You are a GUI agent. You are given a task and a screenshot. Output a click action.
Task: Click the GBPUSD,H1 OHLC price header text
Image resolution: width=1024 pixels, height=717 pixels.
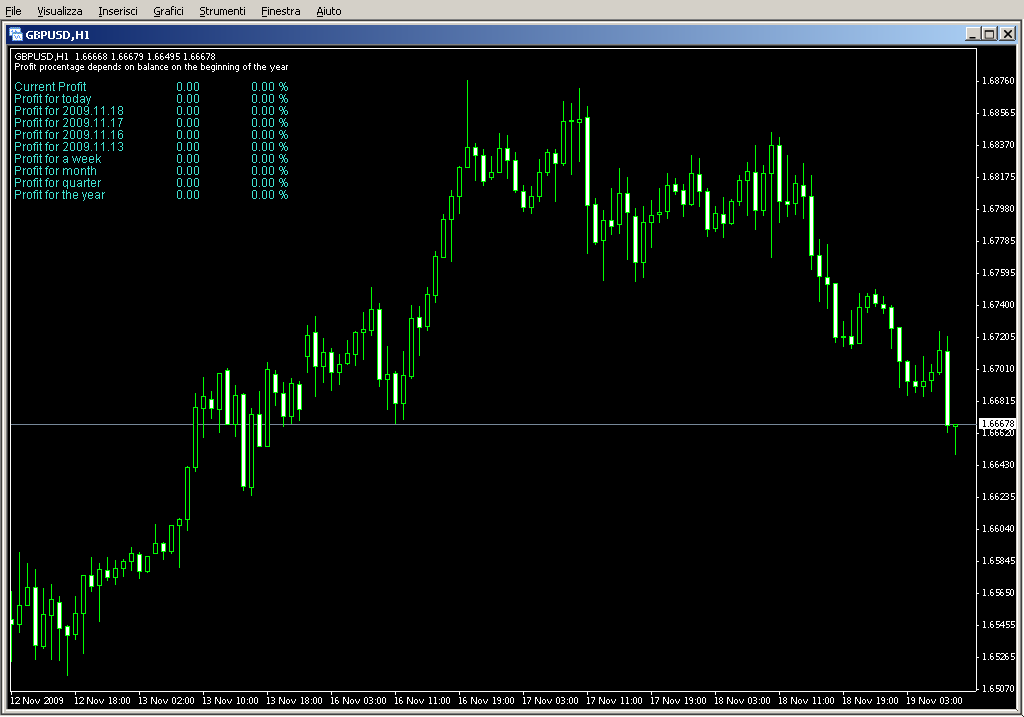click(x=115, y=56)
